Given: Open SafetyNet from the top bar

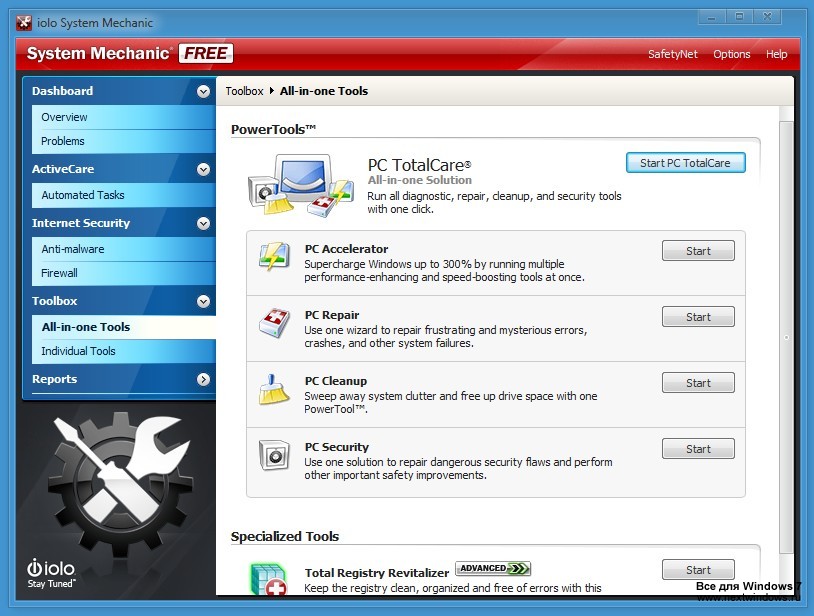Looking at the screenshot, I should (x=672, y=54).
